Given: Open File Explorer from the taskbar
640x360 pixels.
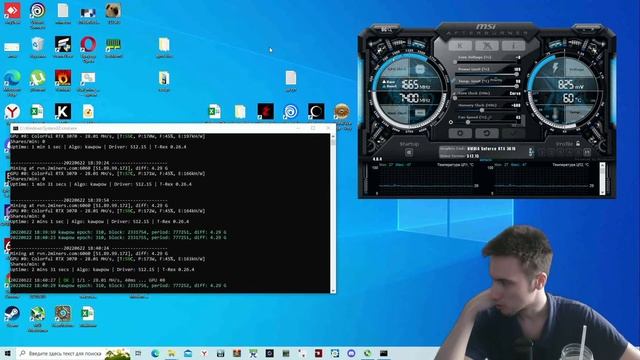Looking at the screenshot, I should click(x=171, y=353).
